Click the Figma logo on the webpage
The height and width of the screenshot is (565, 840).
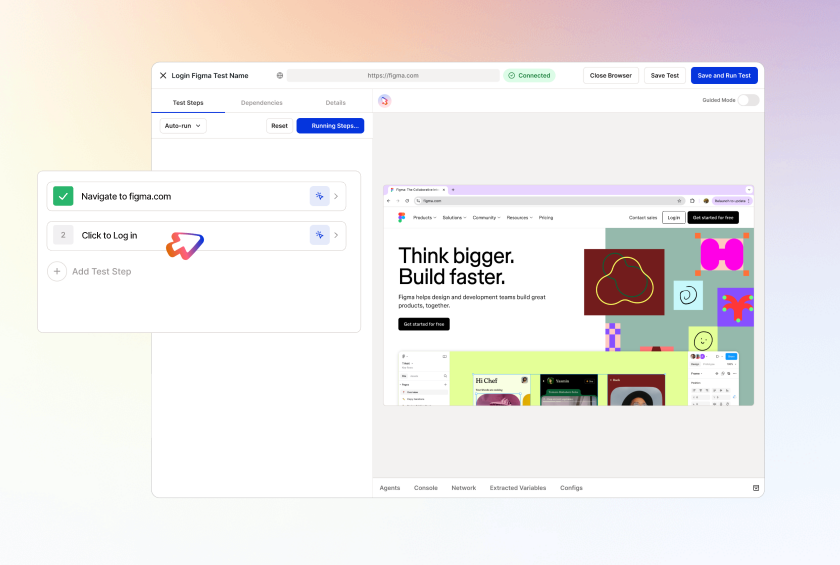401,217
